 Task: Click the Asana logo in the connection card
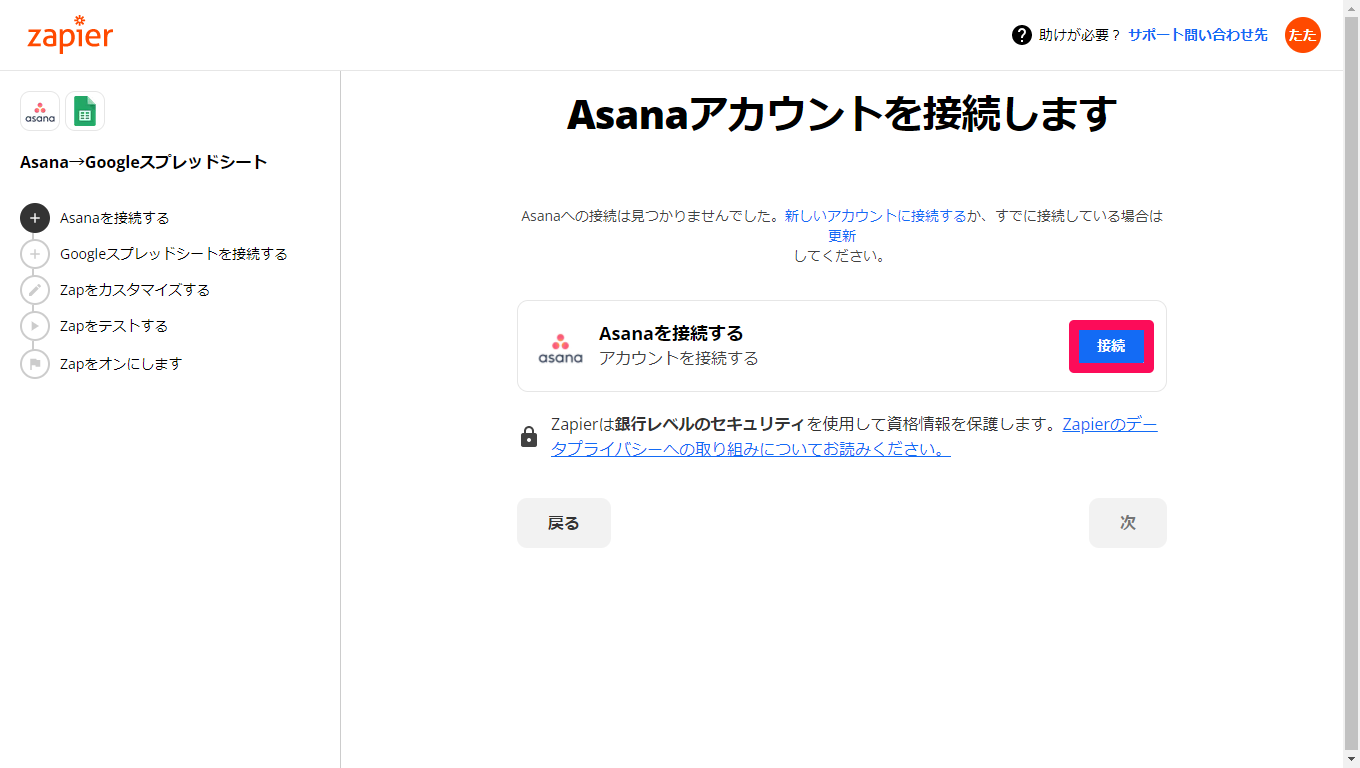click(561, 345)
